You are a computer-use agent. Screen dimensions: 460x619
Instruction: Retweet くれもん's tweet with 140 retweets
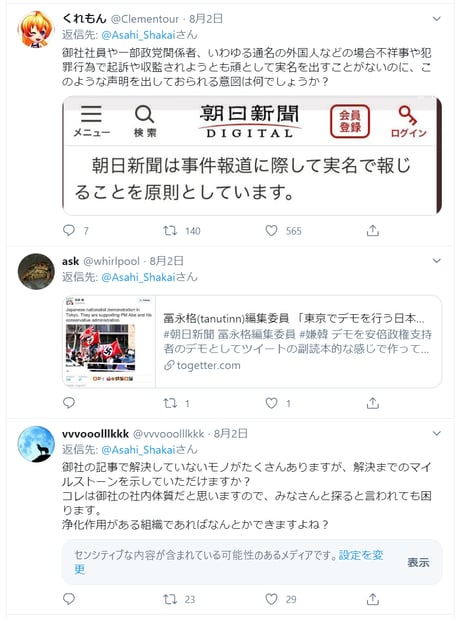point(171,231)
